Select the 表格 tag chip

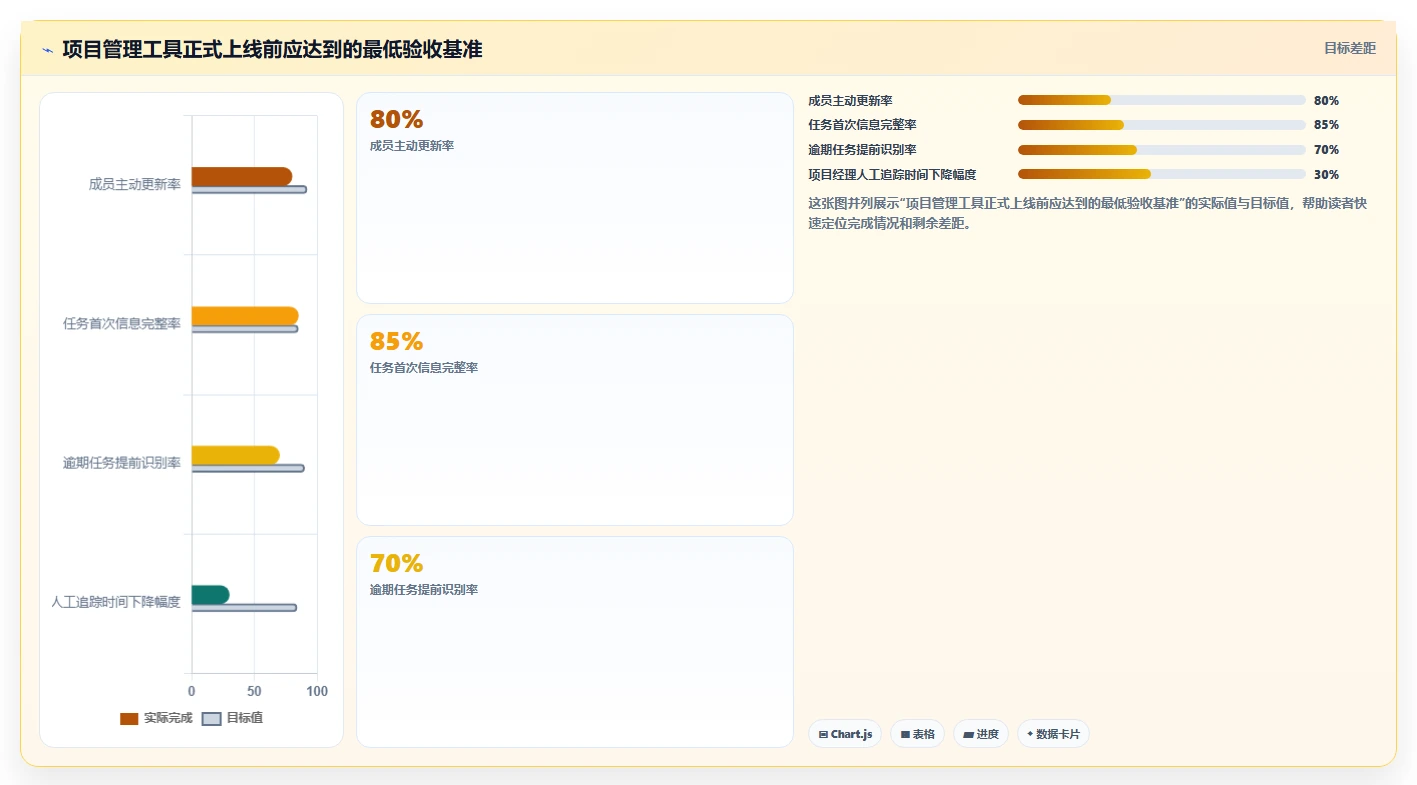point(917,734)
